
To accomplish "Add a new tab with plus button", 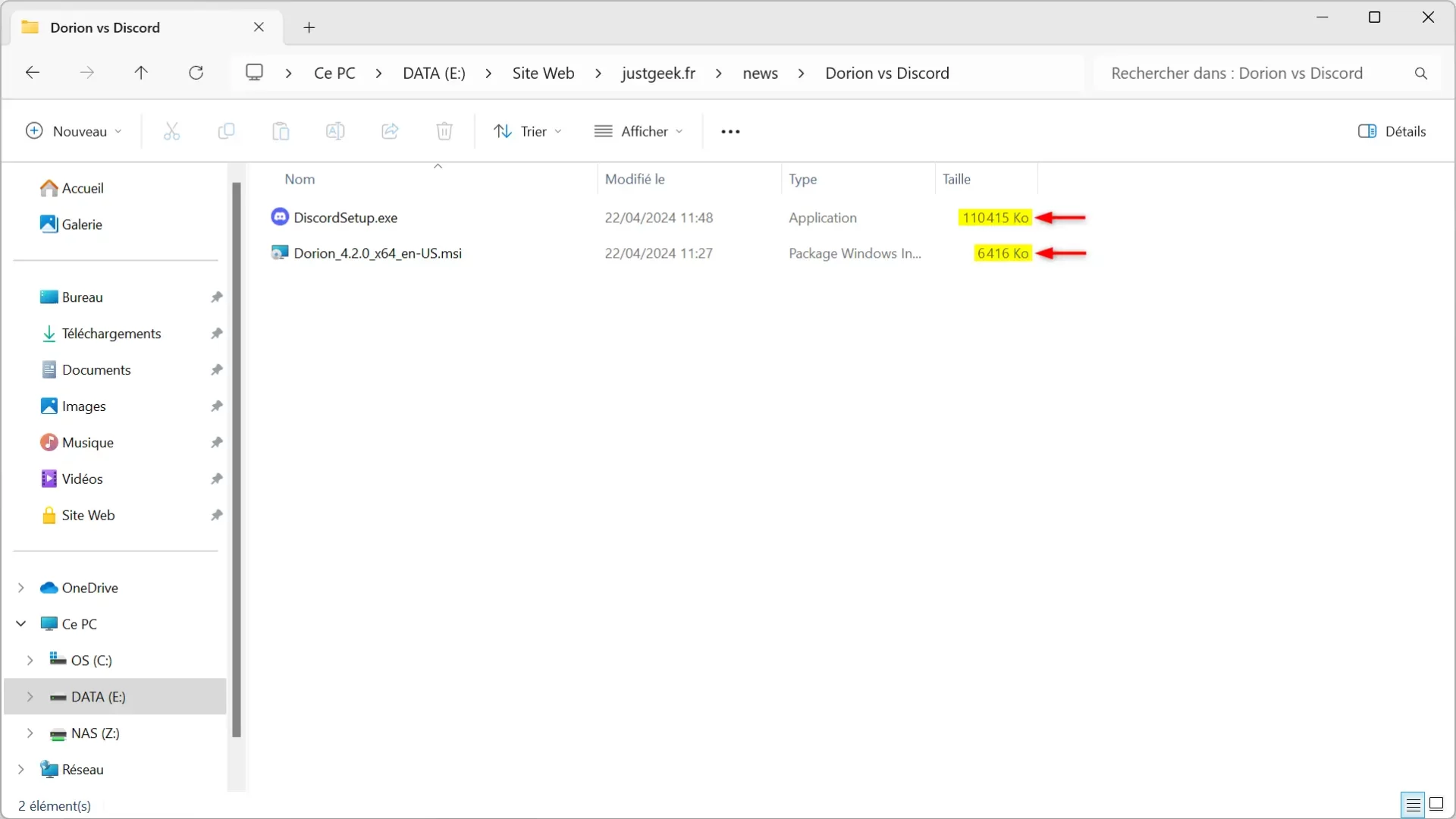I will click(x=309, y=27).
